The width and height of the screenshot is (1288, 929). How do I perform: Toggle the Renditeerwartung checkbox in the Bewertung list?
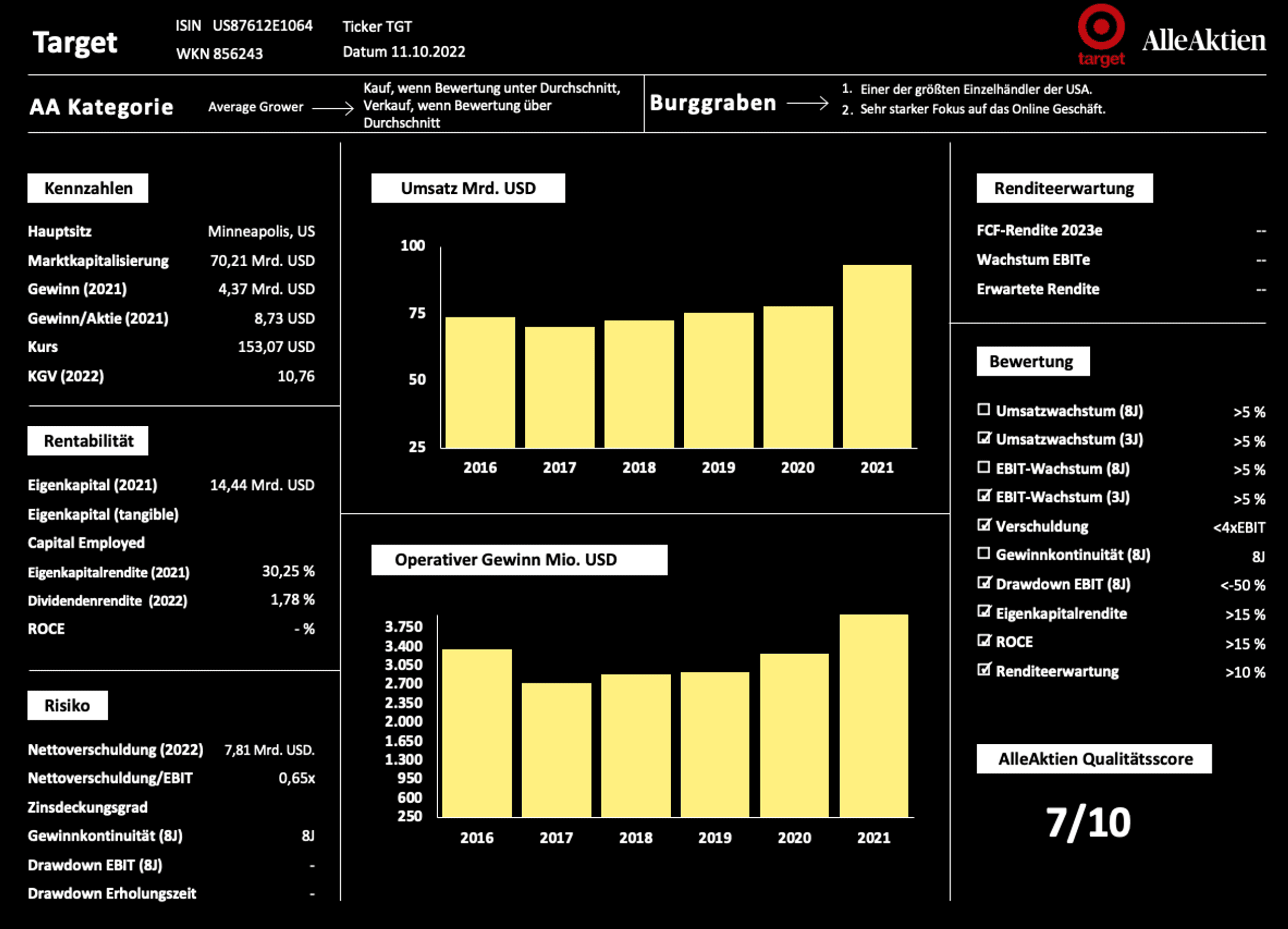pyautogui.click(x=984, y=670)
